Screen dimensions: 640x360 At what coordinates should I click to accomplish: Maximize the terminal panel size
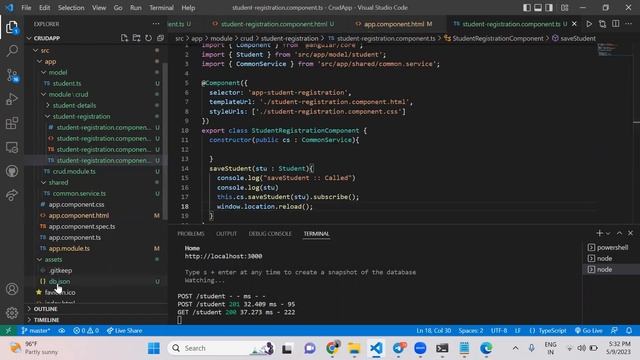(619, 233)
